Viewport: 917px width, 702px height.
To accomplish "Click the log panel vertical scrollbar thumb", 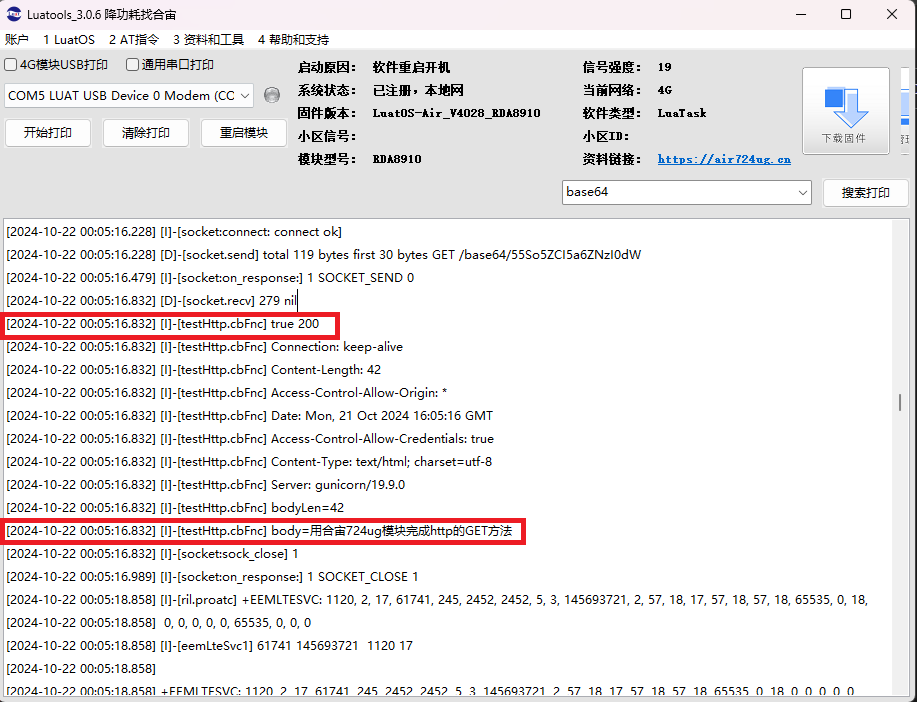I will 900,402.
